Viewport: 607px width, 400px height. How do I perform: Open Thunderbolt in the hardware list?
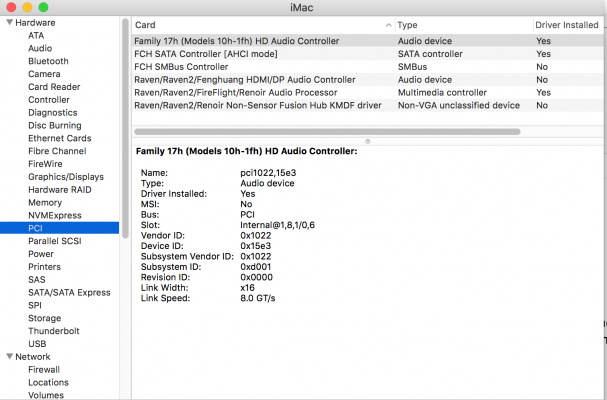(55, 331)
